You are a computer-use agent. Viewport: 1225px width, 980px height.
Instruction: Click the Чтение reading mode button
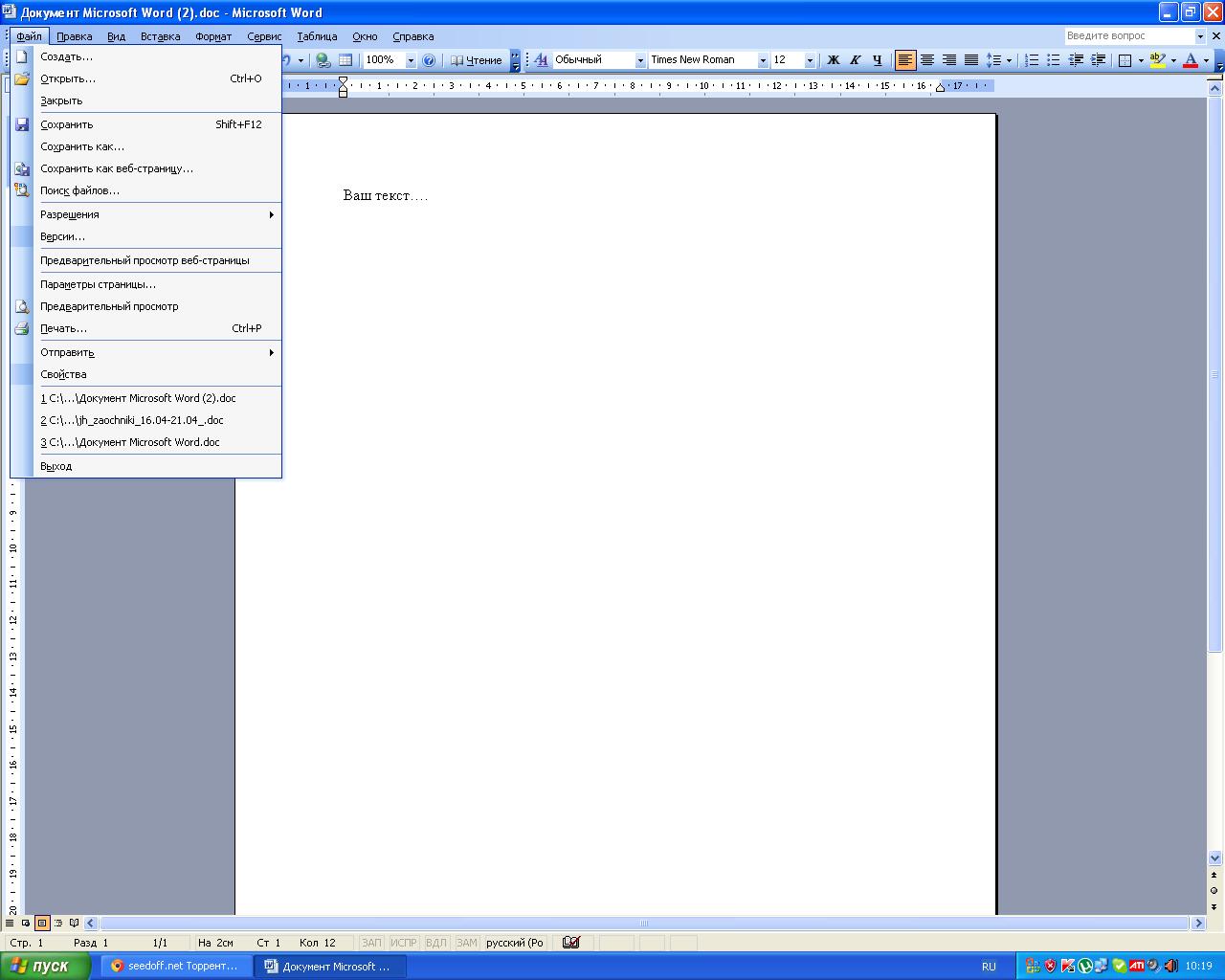point(476,60)
